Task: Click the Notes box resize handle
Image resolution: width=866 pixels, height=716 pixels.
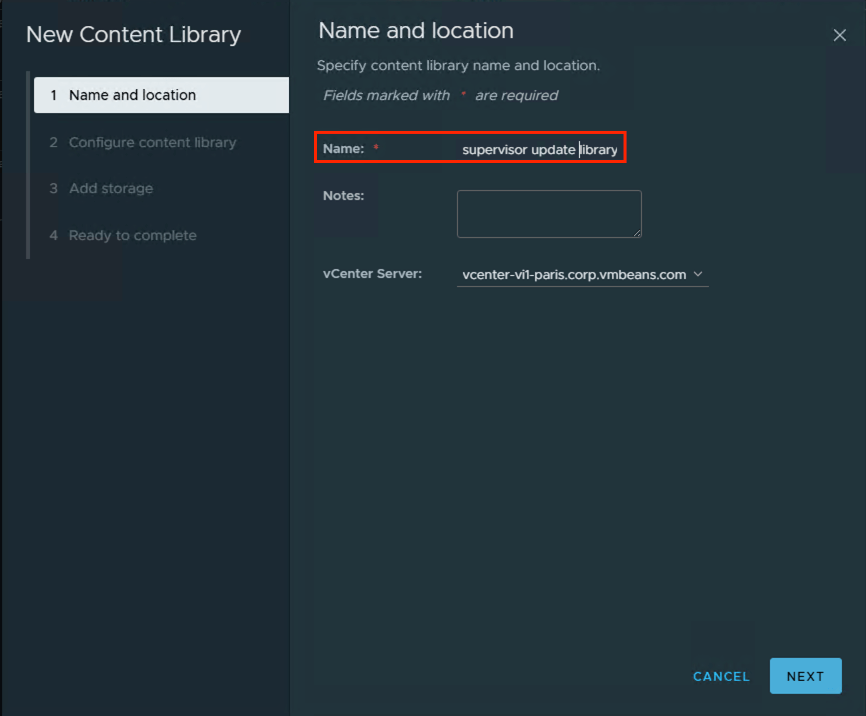Action: 636,232
